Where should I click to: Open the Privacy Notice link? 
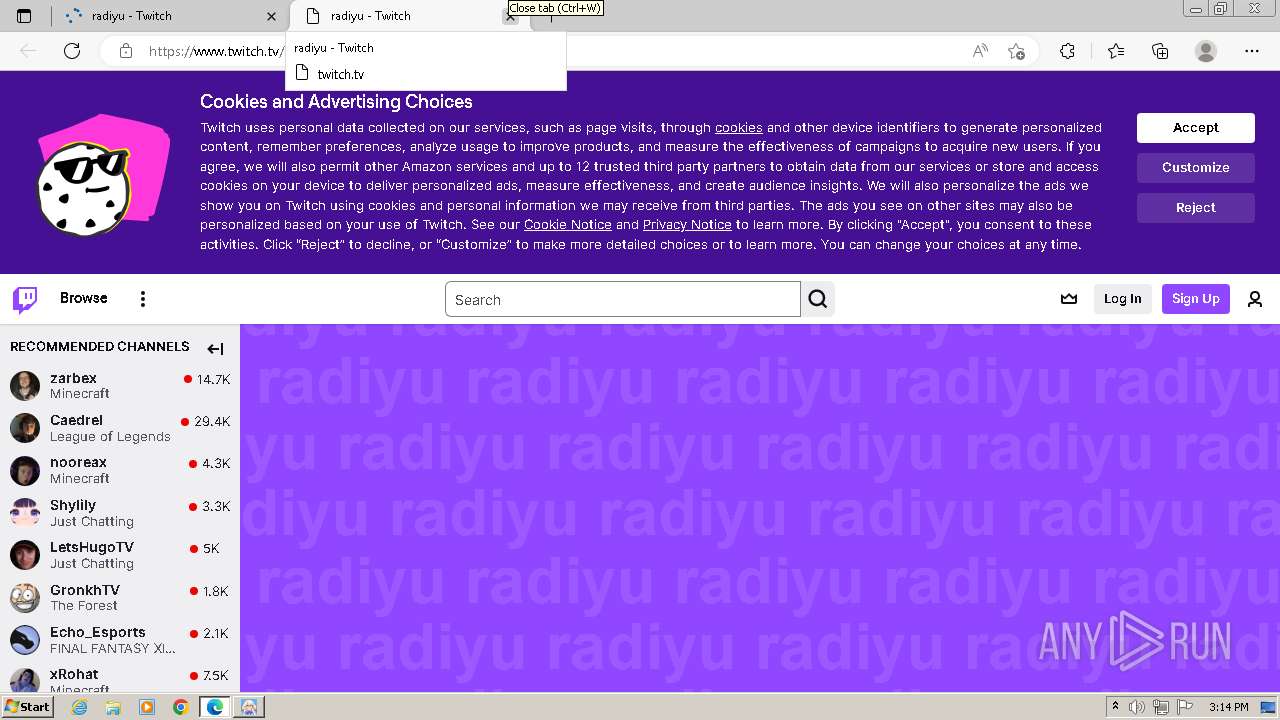click(687, 225)
